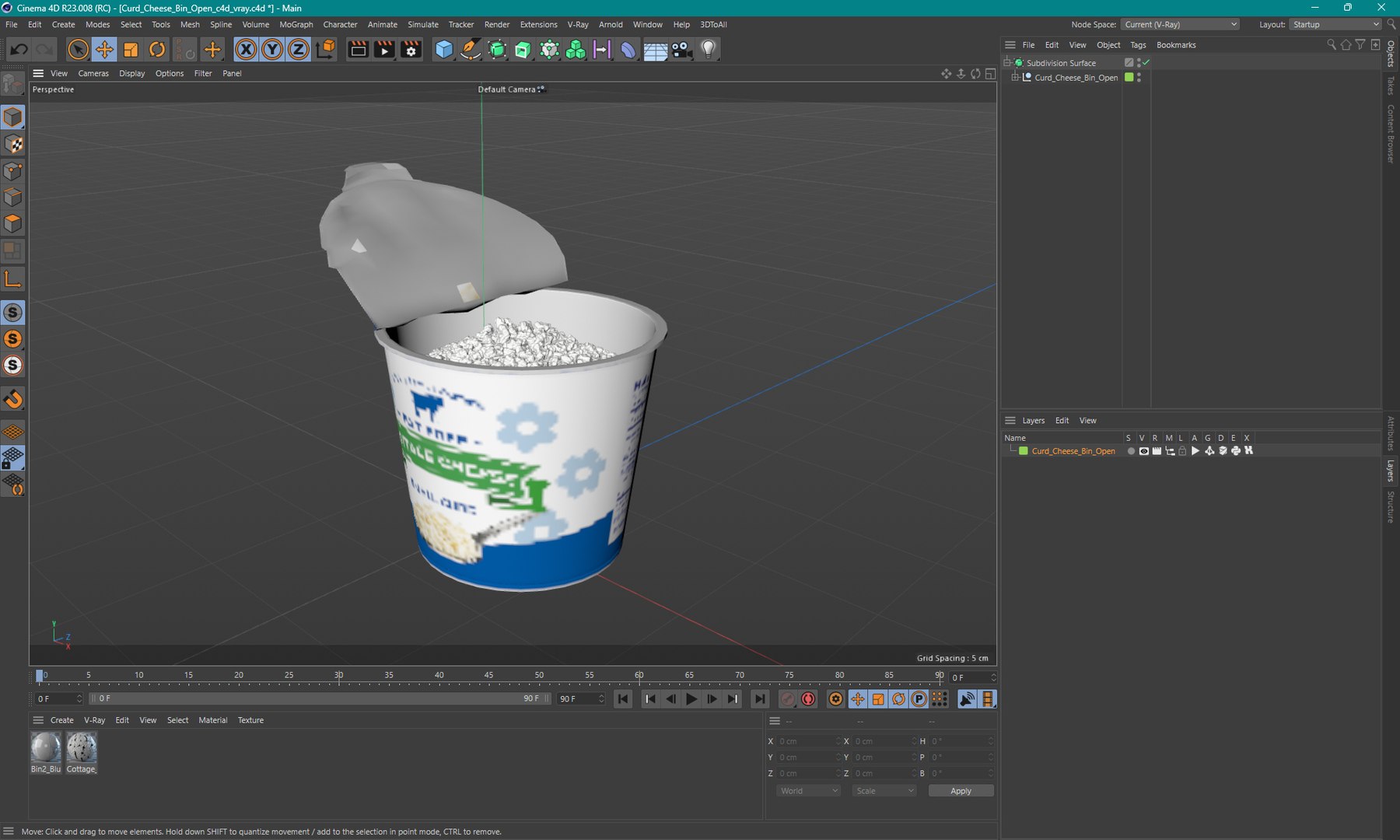Viewport: 1400px width, 840px height.
Task: Click the green layer color swatch
Action: [1024, 451]
